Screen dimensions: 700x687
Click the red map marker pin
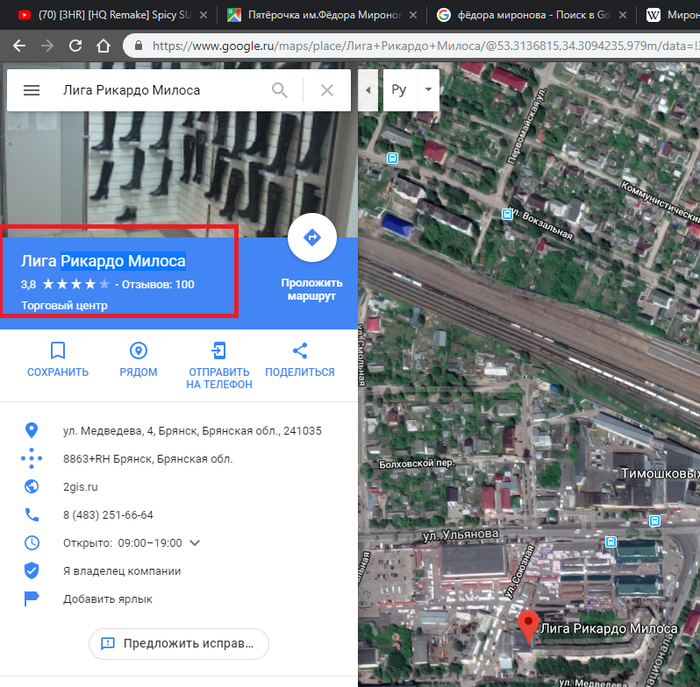(x=528, y=627)
